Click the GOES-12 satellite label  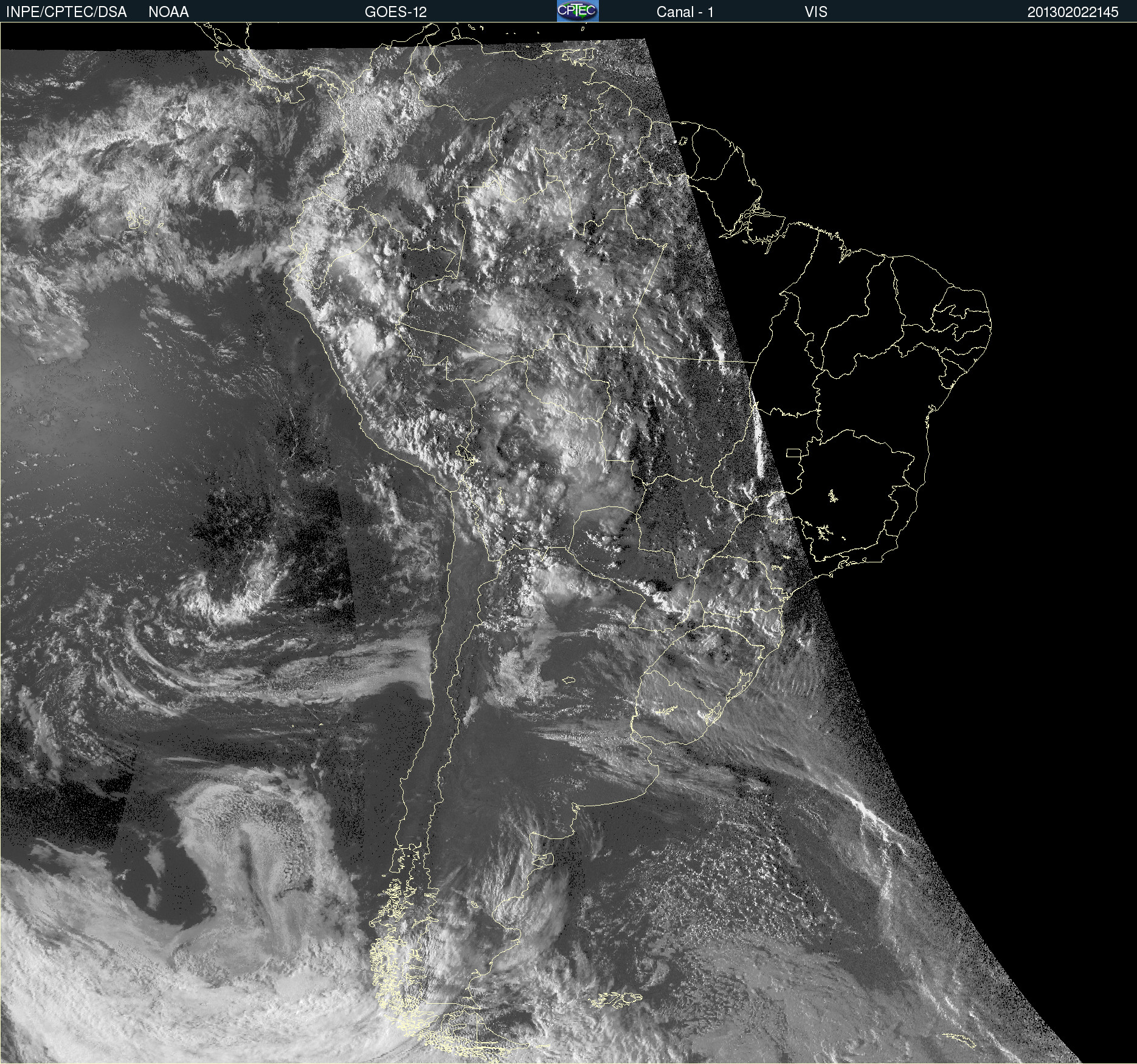(x=396, y=12)
